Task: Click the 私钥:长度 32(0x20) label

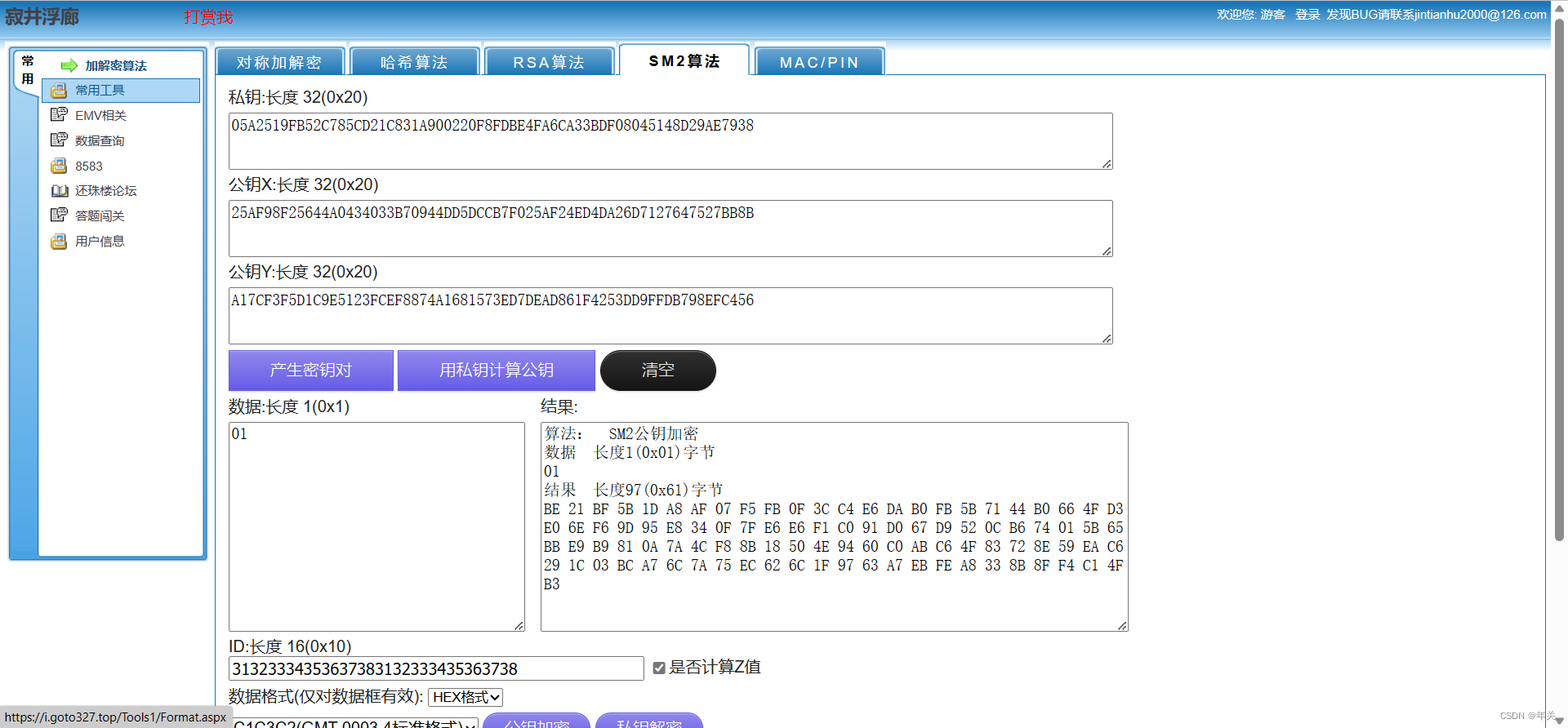Action: point(298,97)
